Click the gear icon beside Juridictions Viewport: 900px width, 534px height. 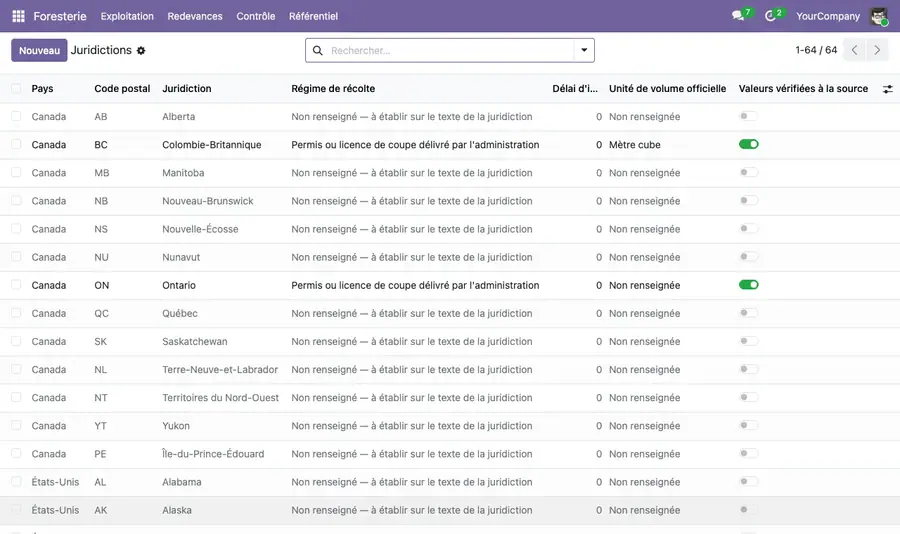[x=141, y=51]
